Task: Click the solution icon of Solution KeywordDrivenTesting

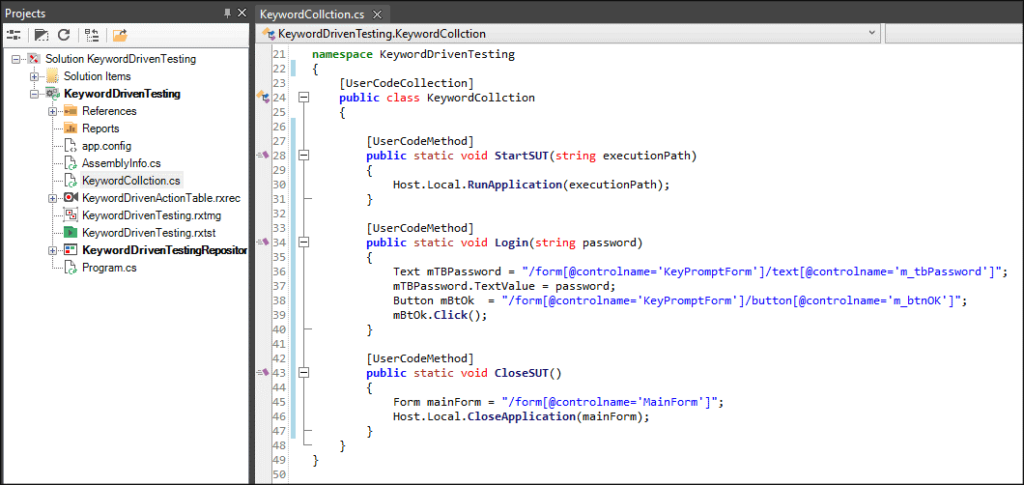Action: click(34, 59)
